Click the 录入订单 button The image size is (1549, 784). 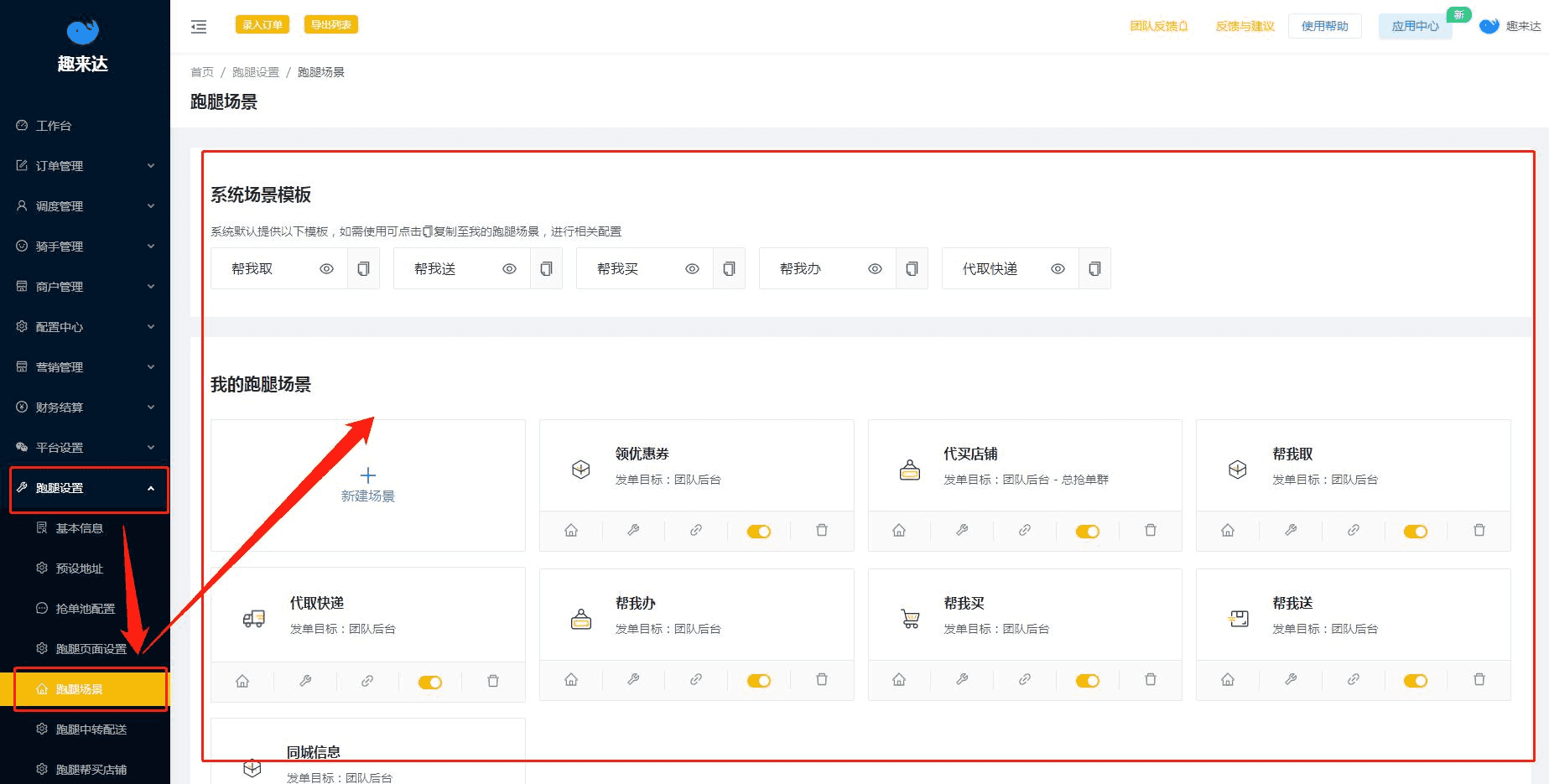[262, 25]
